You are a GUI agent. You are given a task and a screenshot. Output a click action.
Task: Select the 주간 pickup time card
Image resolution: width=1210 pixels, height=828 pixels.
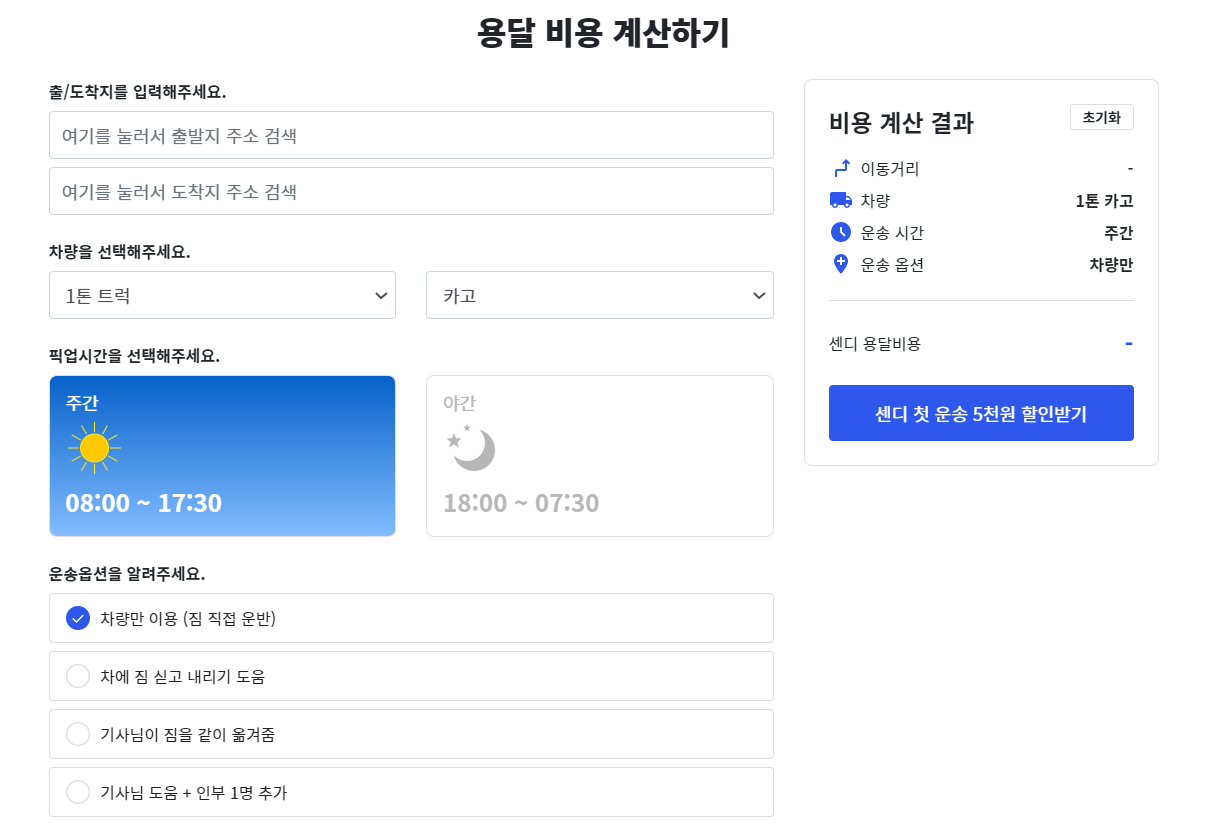pos(222,455)
